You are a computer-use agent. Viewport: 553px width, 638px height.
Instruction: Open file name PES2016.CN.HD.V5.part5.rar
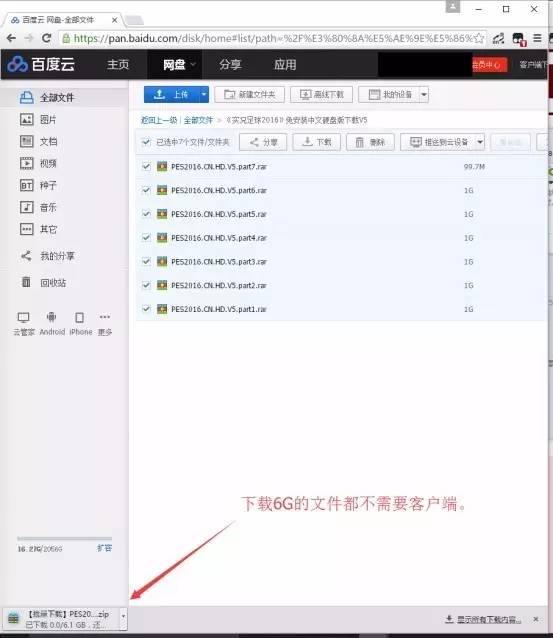point(219,214)
